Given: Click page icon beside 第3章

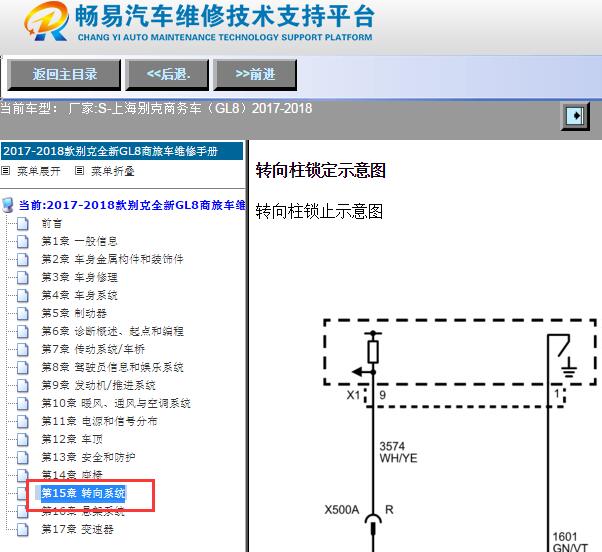Looking at the screenshot, I should 23,278.
